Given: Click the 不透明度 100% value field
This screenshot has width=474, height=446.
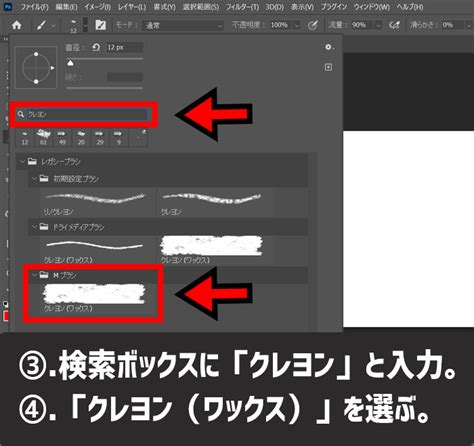Looking at the screenshot, I should click(280, 25).
